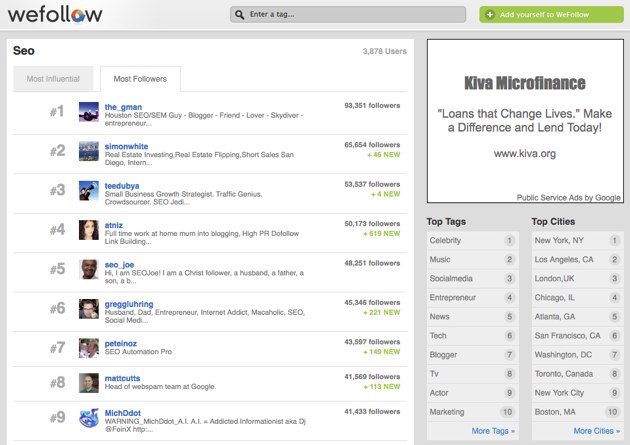The image size is (630, 445).
Task: Open the_gman username link
Action: (123, 107)
